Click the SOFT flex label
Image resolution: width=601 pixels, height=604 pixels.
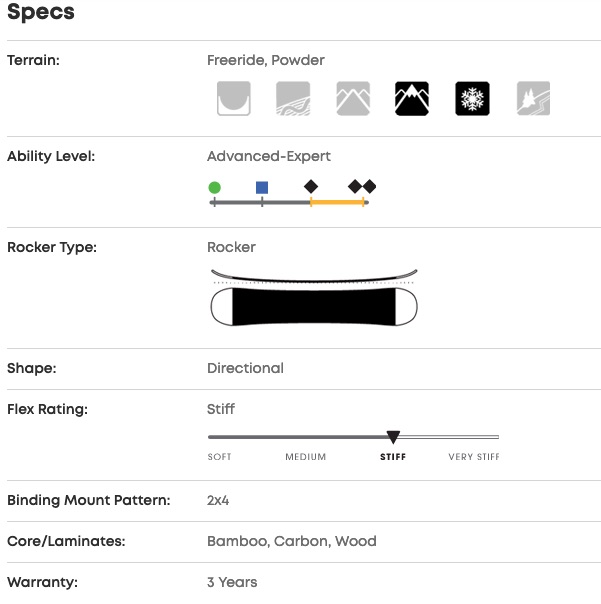pos(219,457)
